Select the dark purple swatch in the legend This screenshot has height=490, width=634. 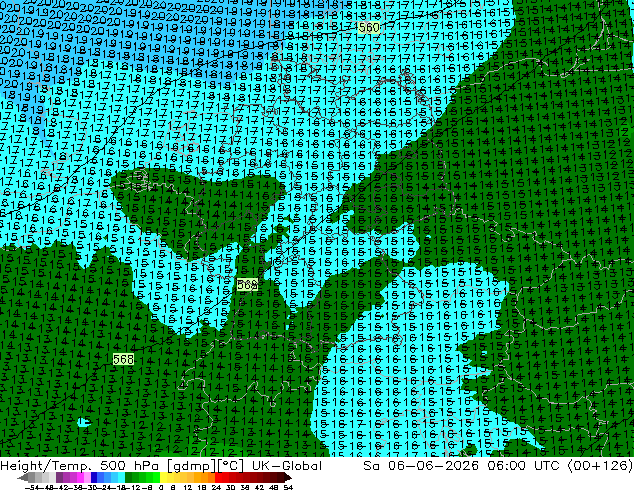(x=59, y=478)
